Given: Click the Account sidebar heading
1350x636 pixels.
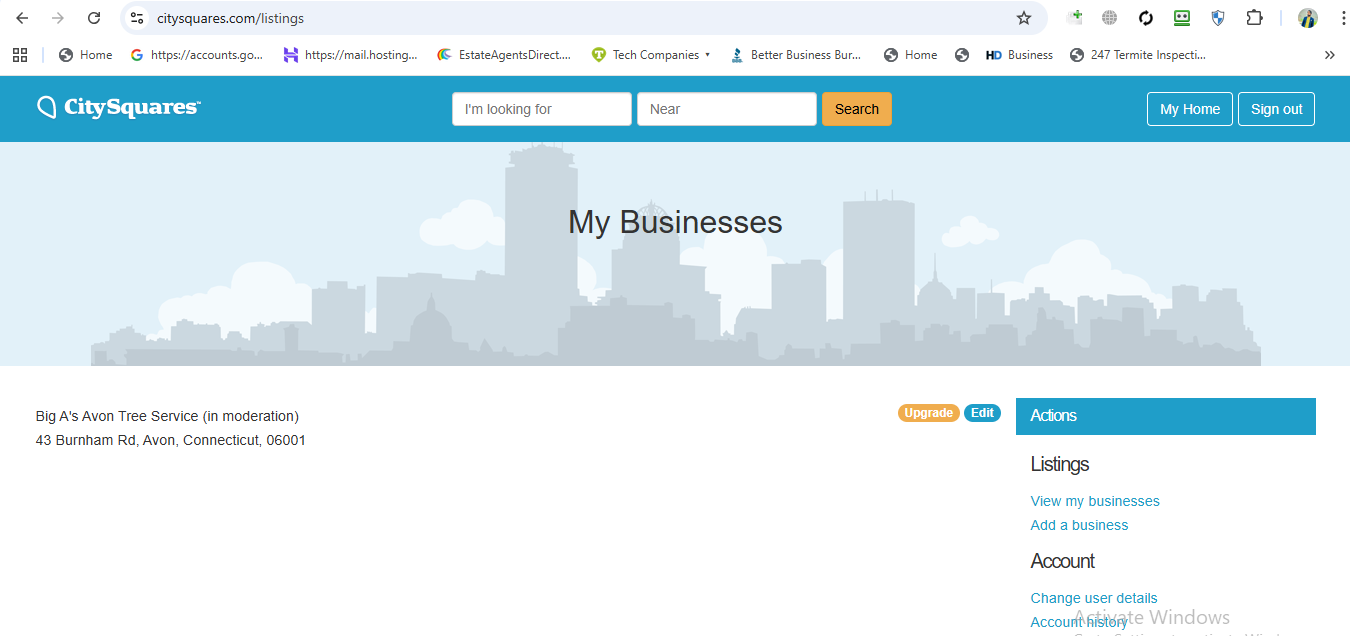Looking at the screenshot, I should [x=1063, y=561].
